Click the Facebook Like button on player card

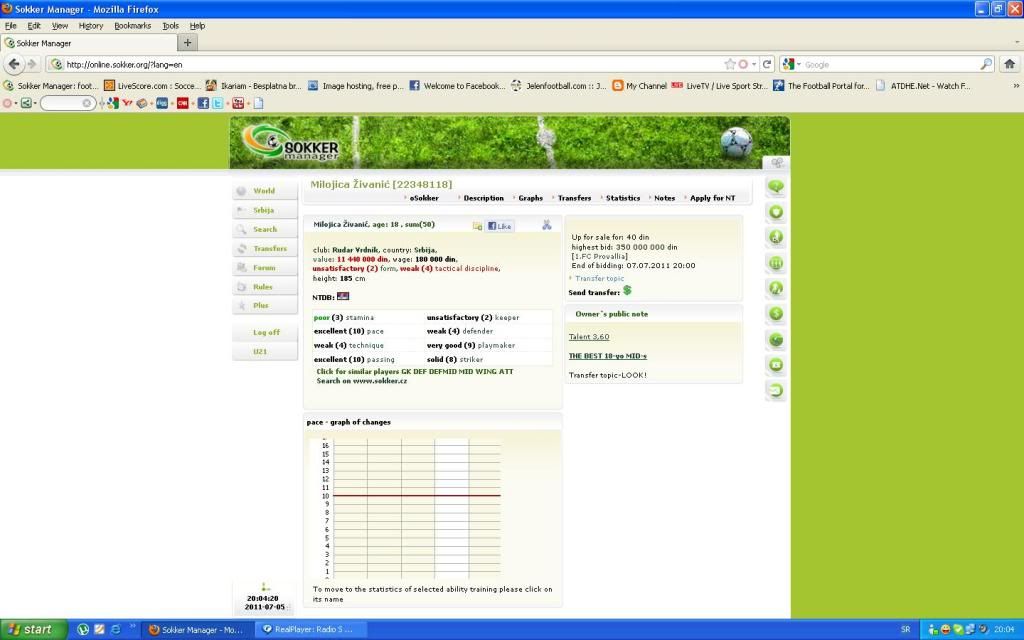(500, 226)
